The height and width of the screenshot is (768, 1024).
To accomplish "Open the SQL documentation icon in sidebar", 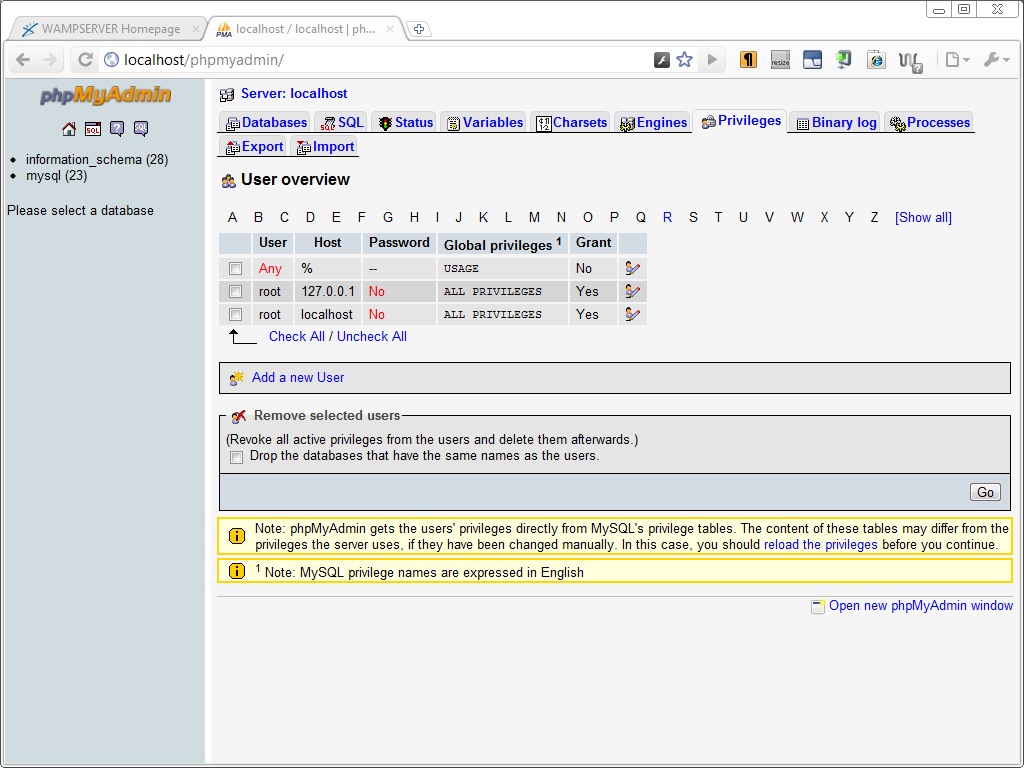I will point(141,129).
